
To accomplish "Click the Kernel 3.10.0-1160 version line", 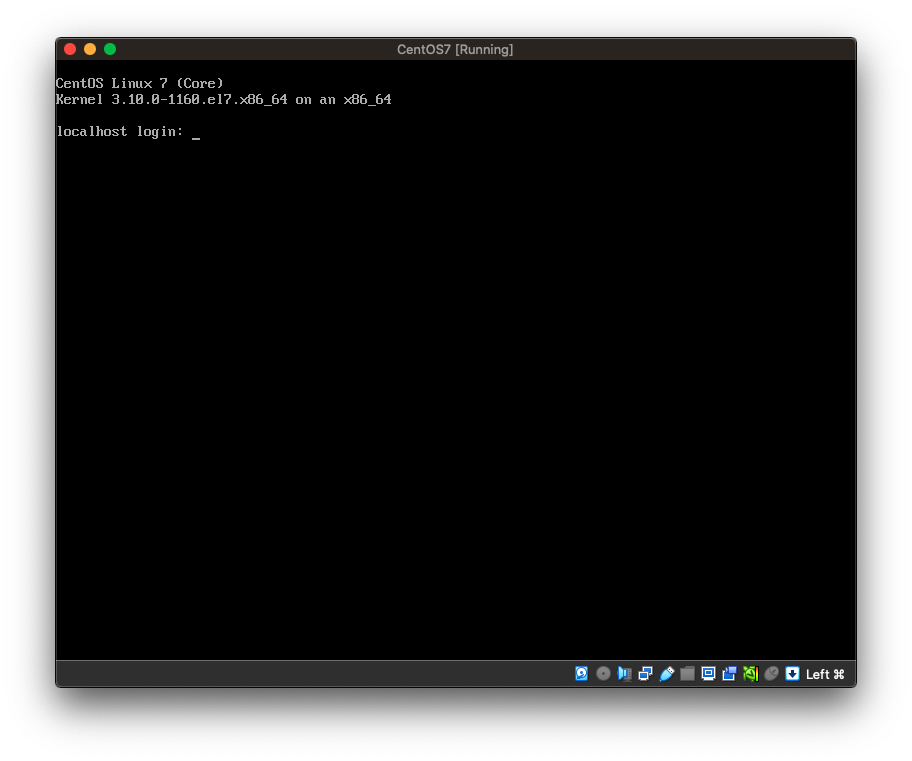I will point(223,100).
